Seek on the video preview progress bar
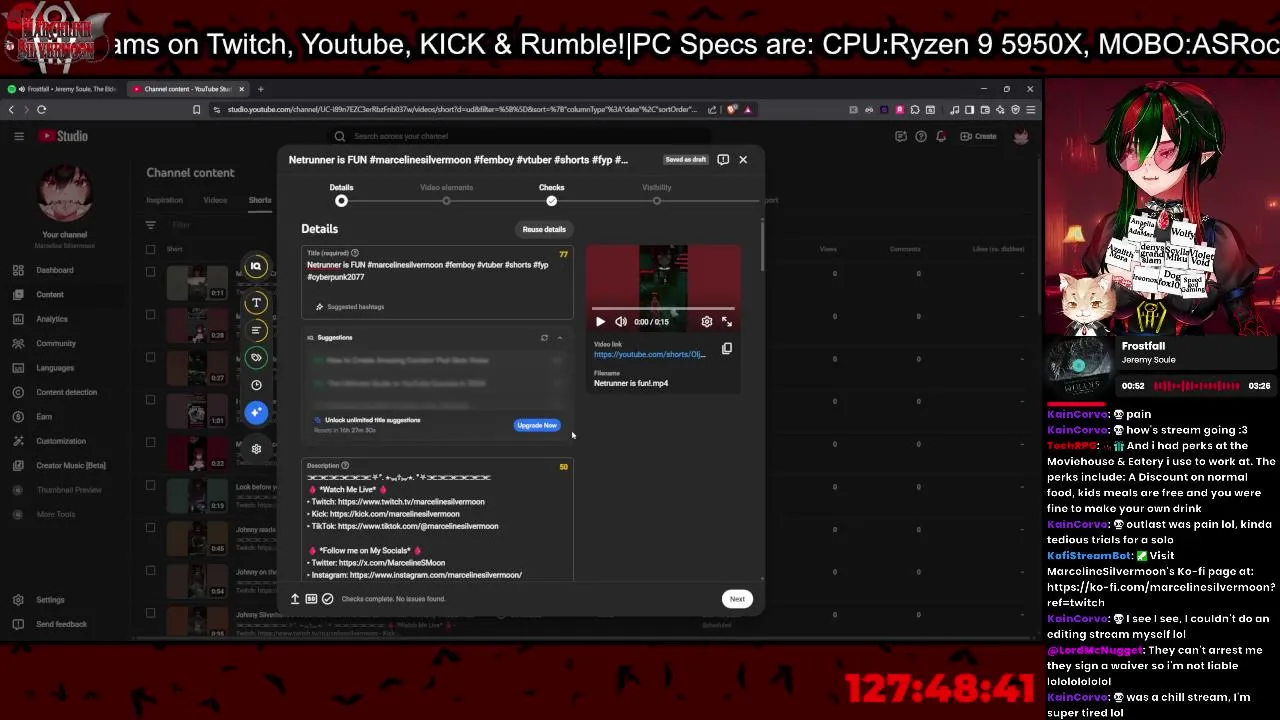Viewport: 1280px width, 720px height. 663,309
